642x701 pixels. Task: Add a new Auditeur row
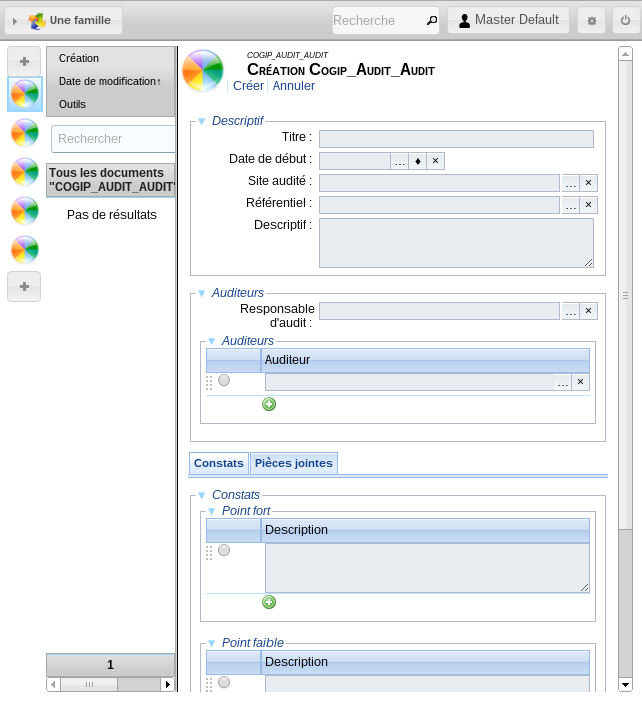(x=269, y=404)
